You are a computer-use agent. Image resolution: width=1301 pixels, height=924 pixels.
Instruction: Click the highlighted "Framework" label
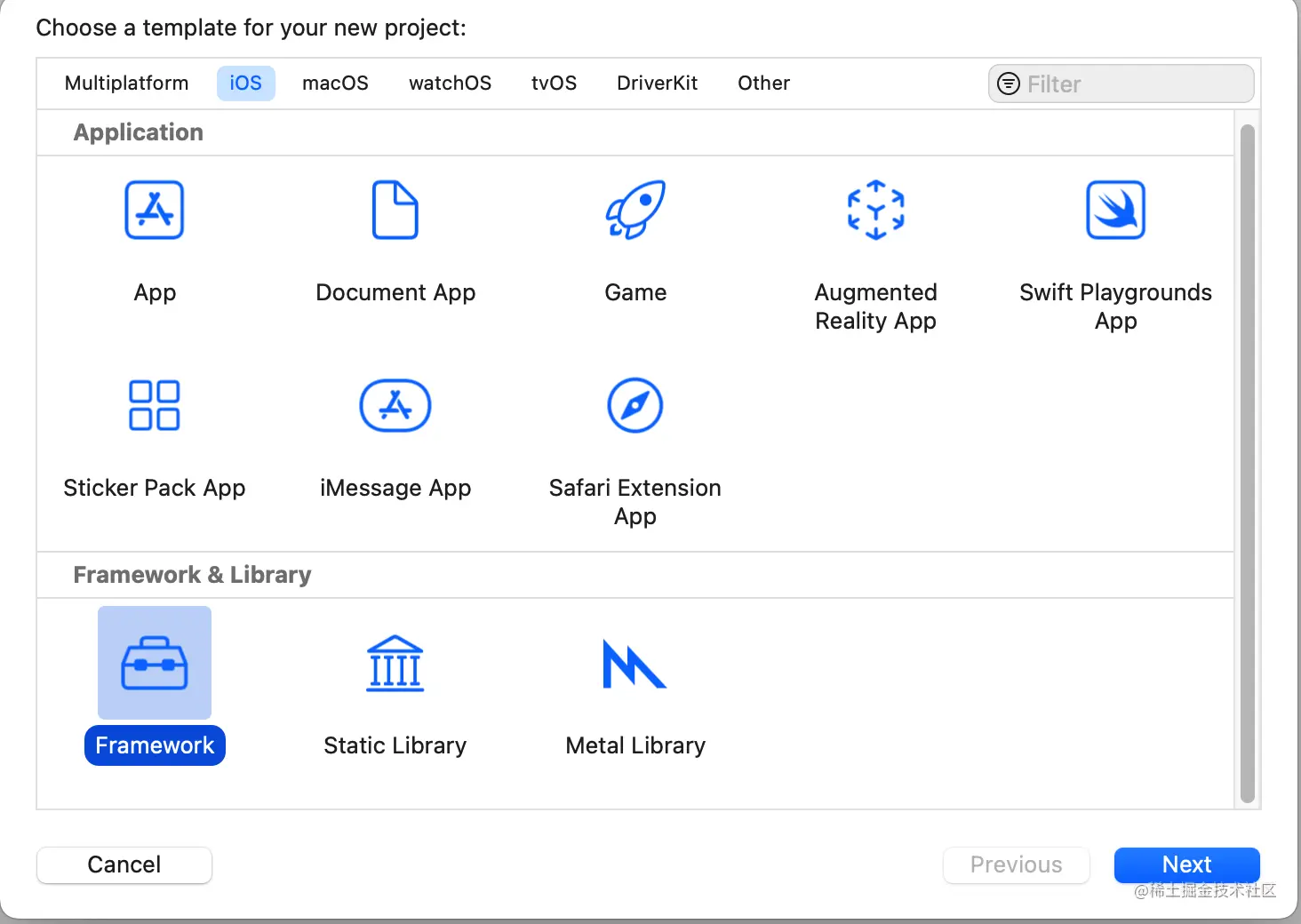click(x=155, y=745)
